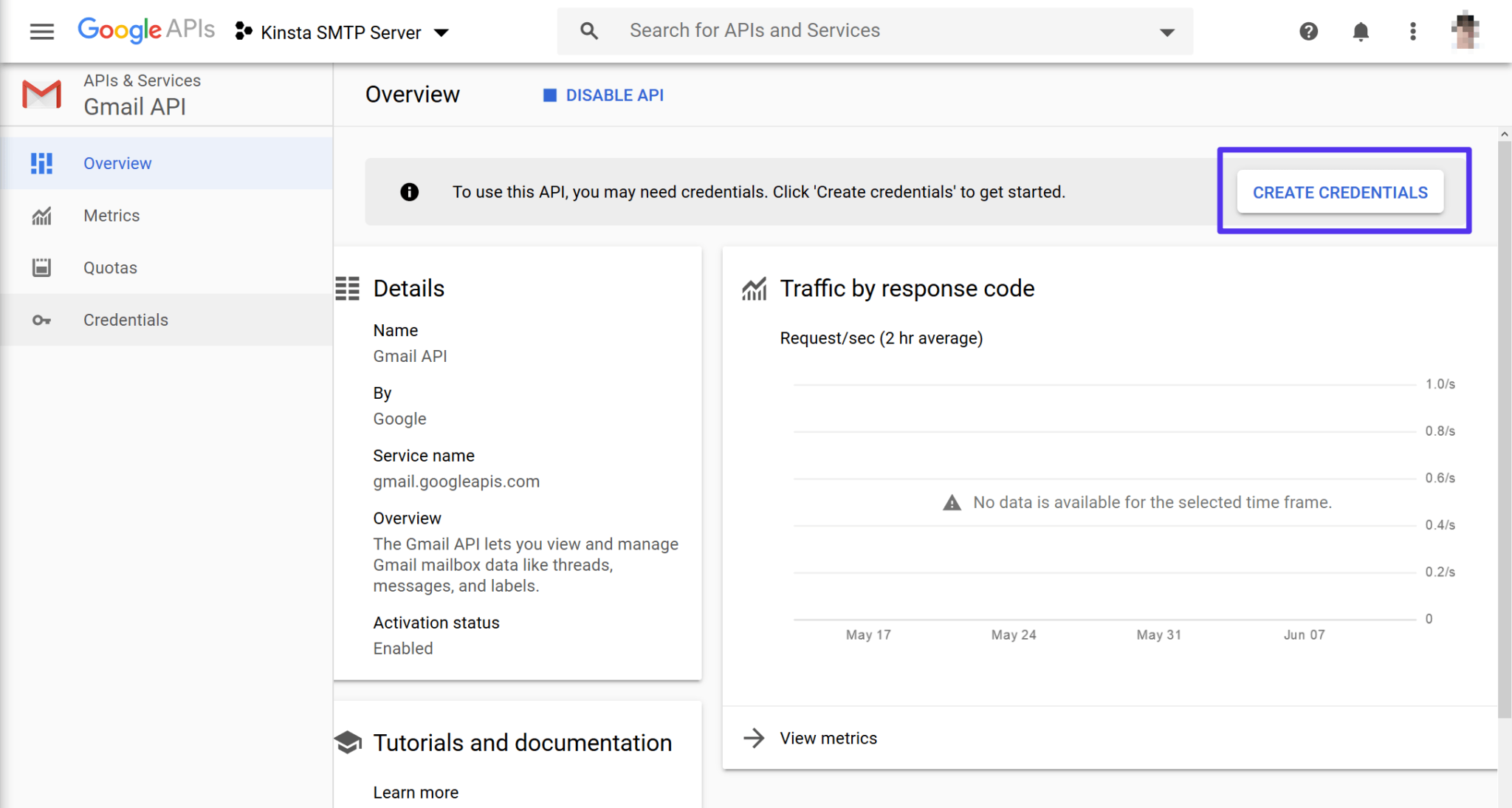Click the Overview sidebar icon
1512x808 pixels.
[41, 163]
